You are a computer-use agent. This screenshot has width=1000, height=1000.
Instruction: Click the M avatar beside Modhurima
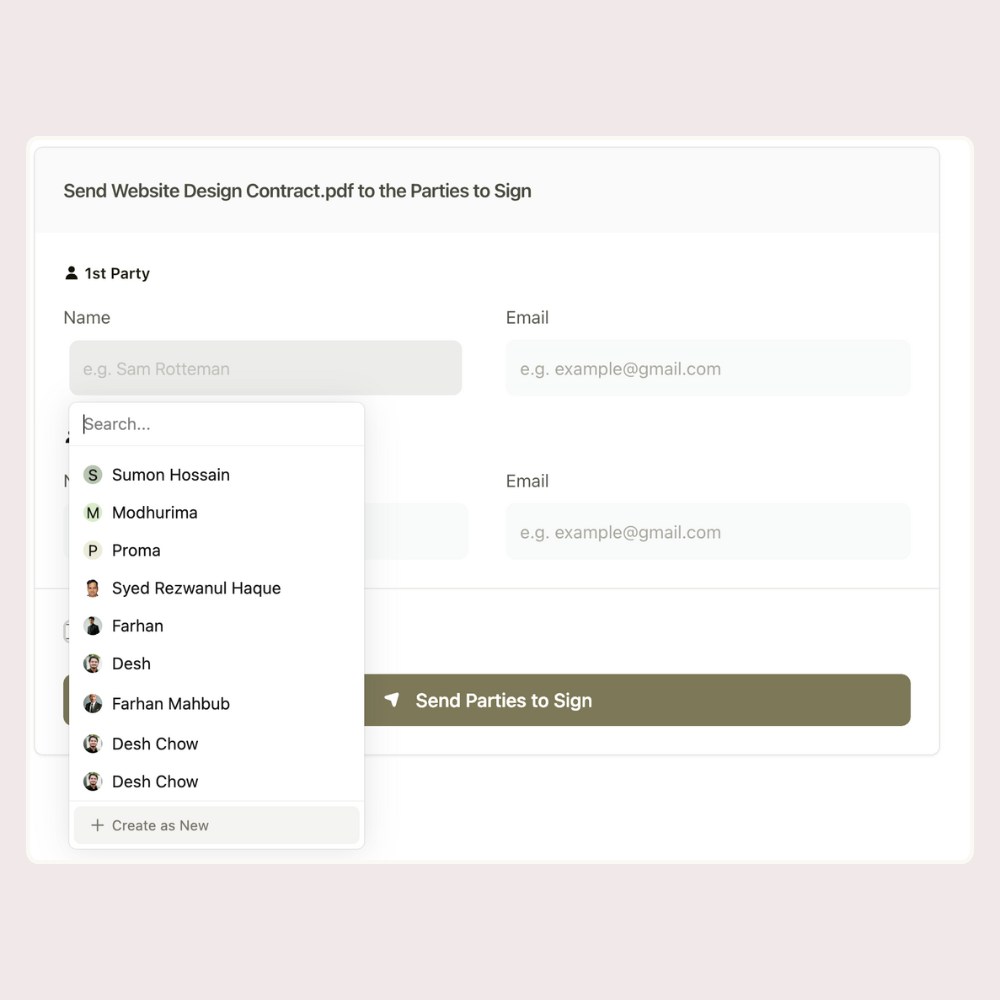(92, 513)
